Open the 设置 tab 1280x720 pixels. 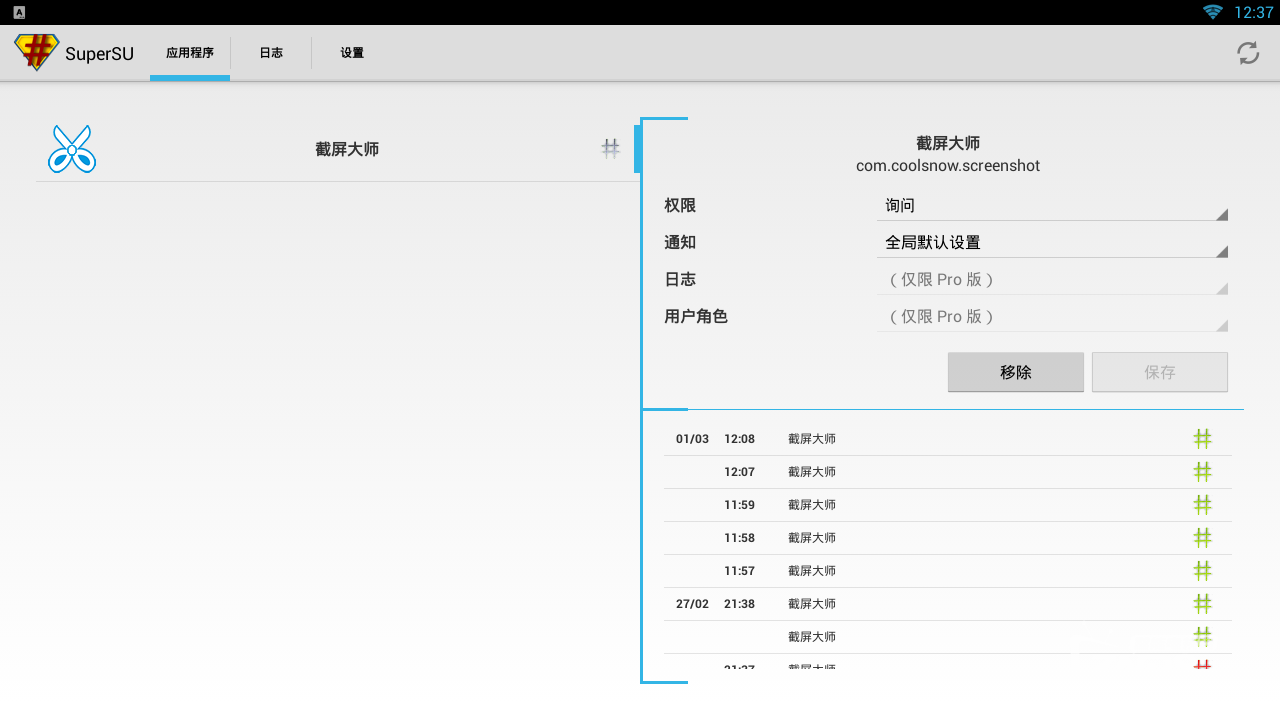point(352,53)
